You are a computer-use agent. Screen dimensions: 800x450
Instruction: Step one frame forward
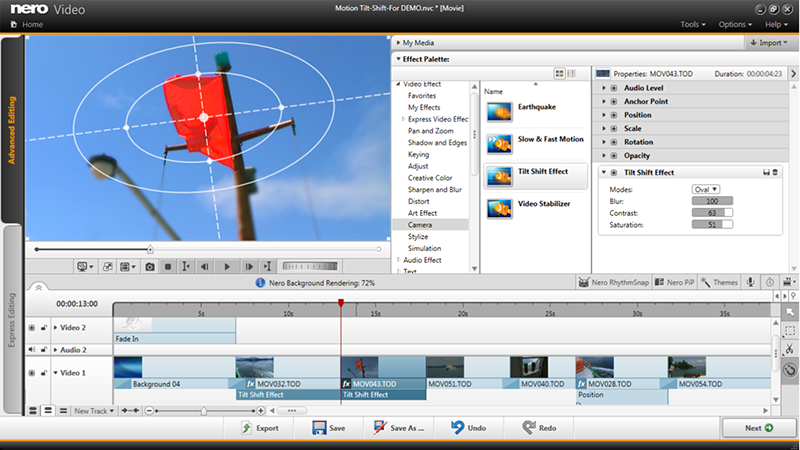click(x=249, y=266)
